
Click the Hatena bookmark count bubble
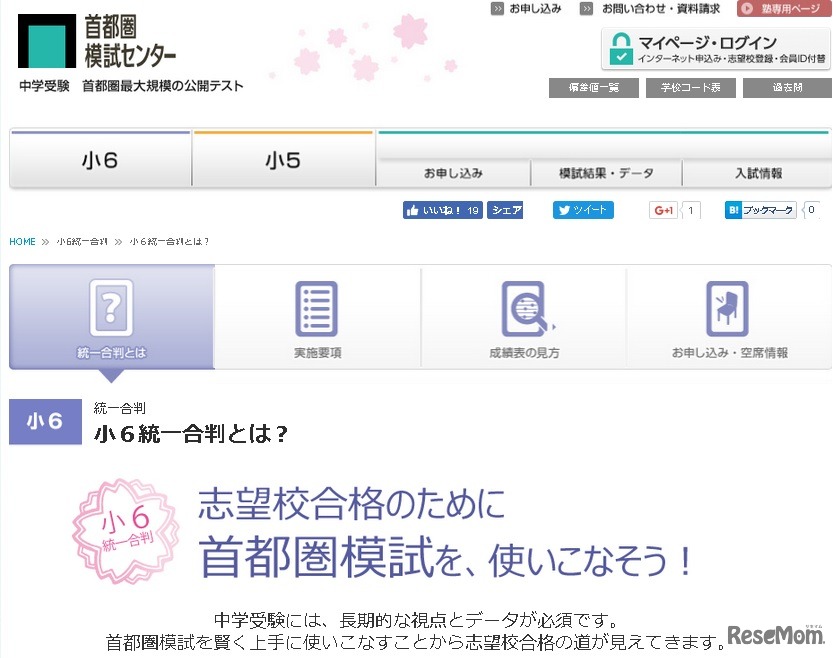click(x=811, y=210)
